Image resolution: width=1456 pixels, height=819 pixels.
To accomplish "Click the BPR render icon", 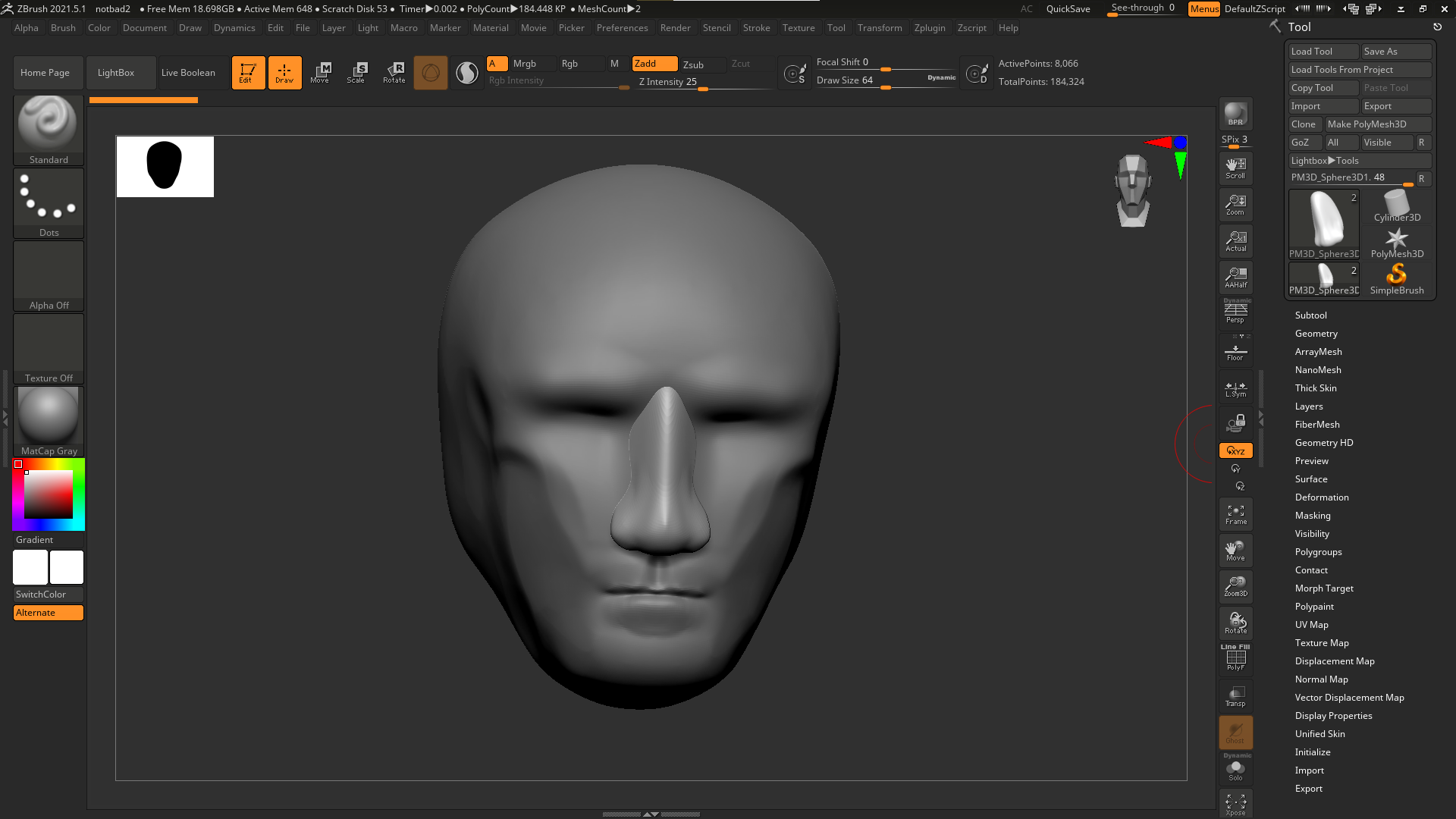I will (1235, 114).
